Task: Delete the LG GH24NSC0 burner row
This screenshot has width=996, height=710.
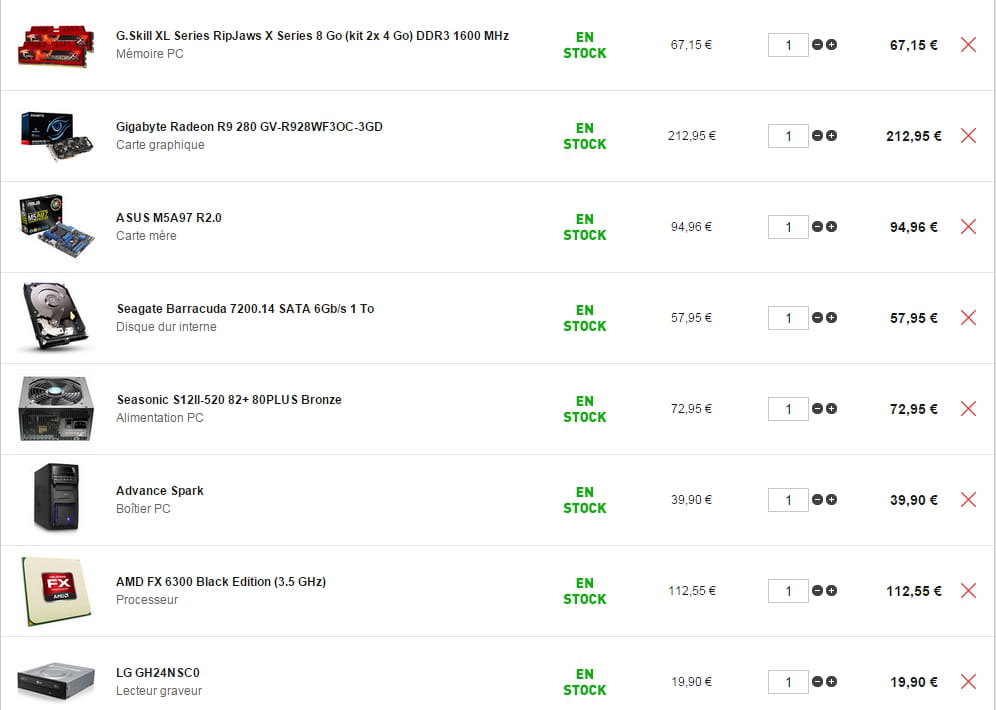Action: 968,682
